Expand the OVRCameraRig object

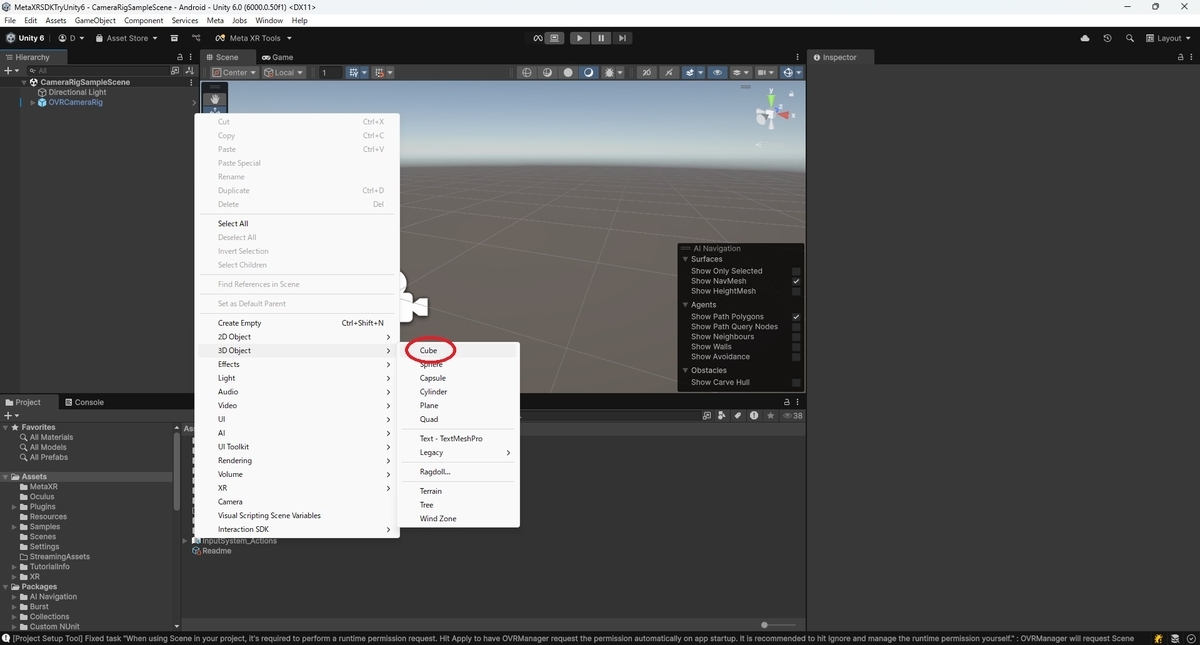coord(33,102)
